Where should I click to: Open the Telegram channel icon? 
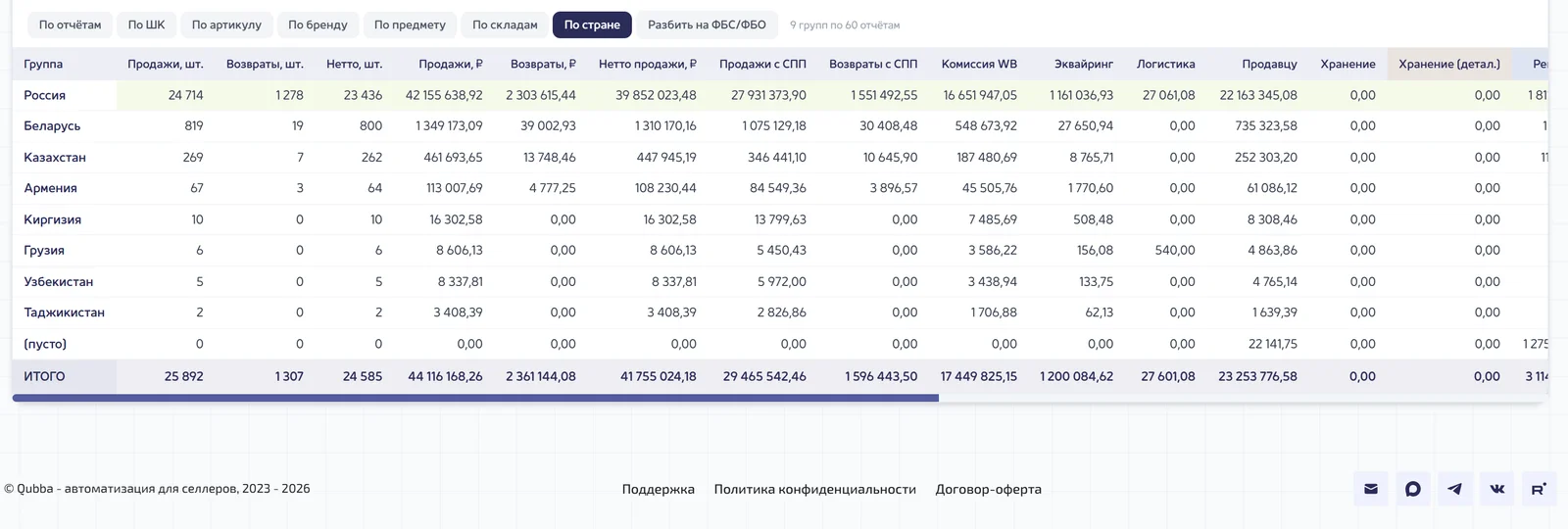(1455, 489)
